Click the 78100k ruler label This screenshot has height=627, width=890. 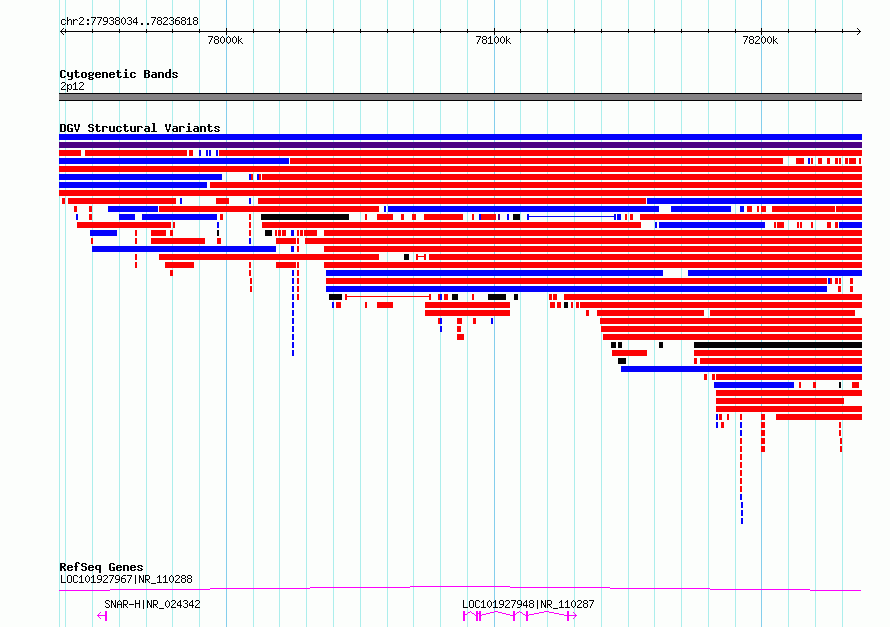(x=493, y=40)
